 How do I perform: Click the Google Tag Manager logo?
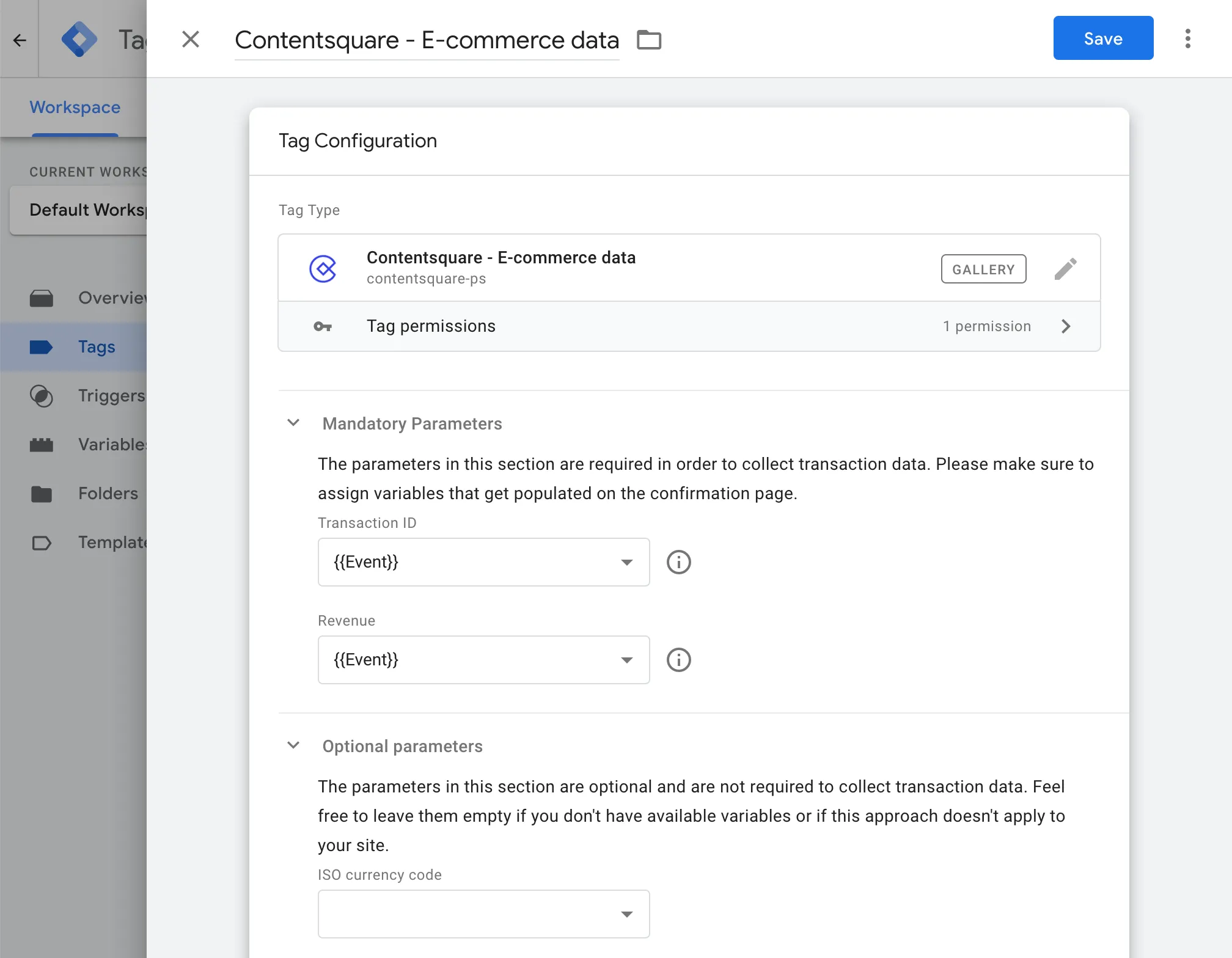(x=79, y=40)
